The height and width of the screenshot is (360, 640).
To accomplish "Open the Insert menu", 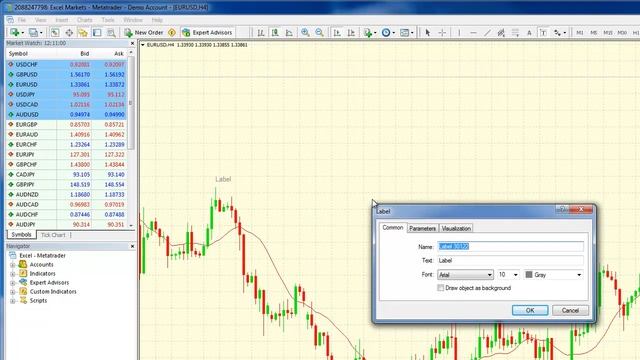I will pyautogui.click(x=62, y=20).
